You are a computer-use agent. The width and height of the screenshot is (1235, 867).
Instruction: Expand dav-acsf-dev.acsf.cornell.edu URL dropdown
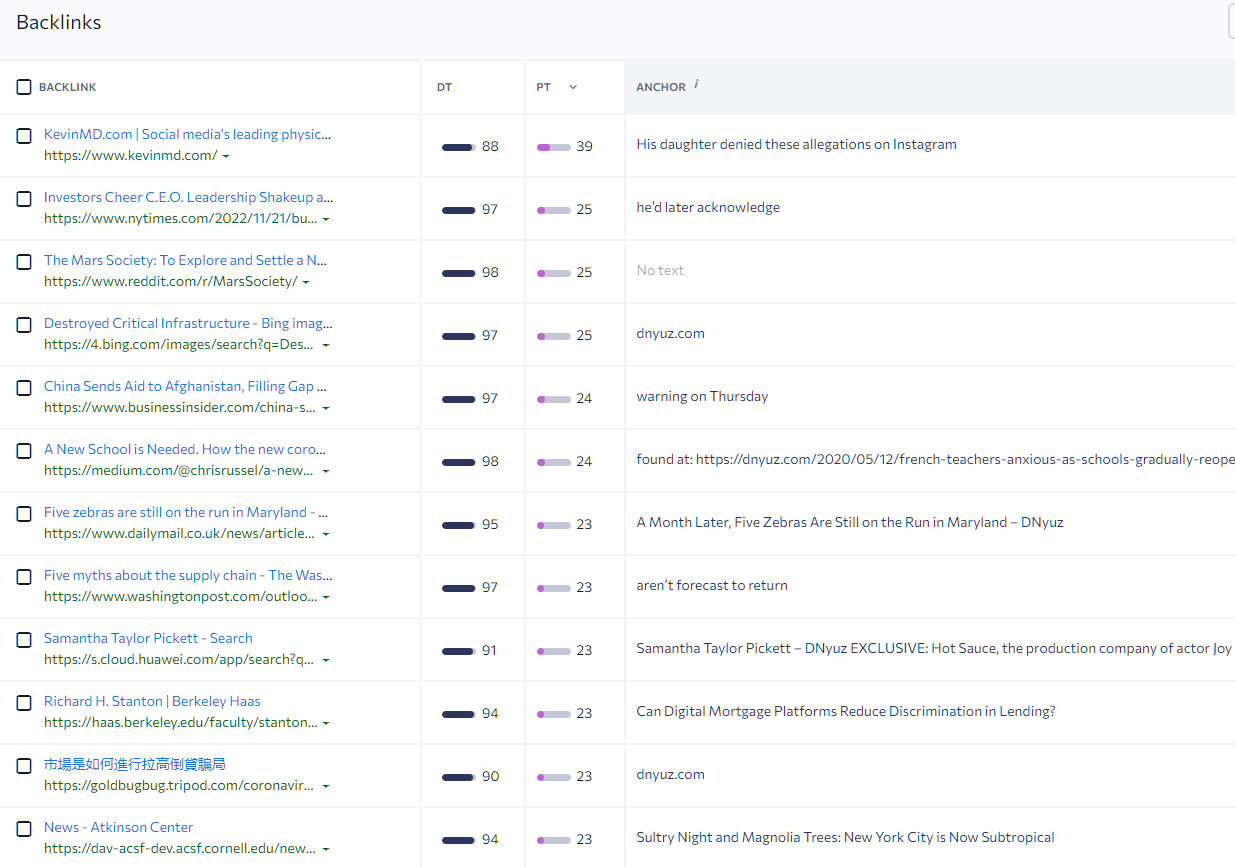(326, 849)
